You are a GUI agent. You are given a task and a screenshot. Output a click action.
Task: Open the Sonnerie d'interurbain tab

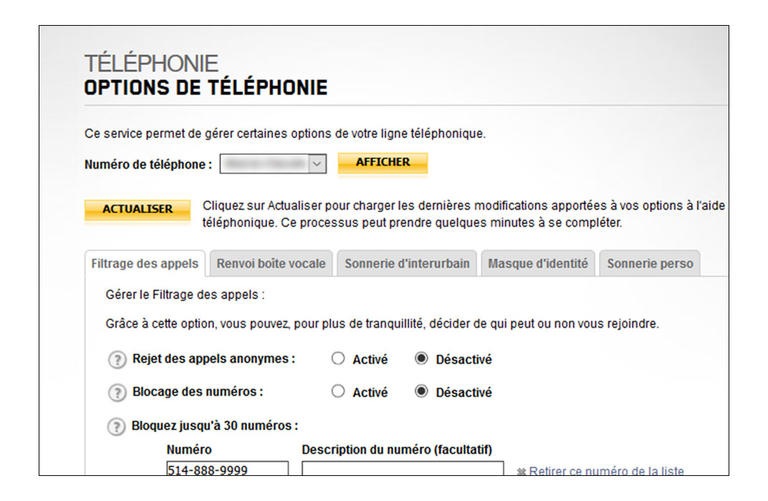tap(407, 263)
